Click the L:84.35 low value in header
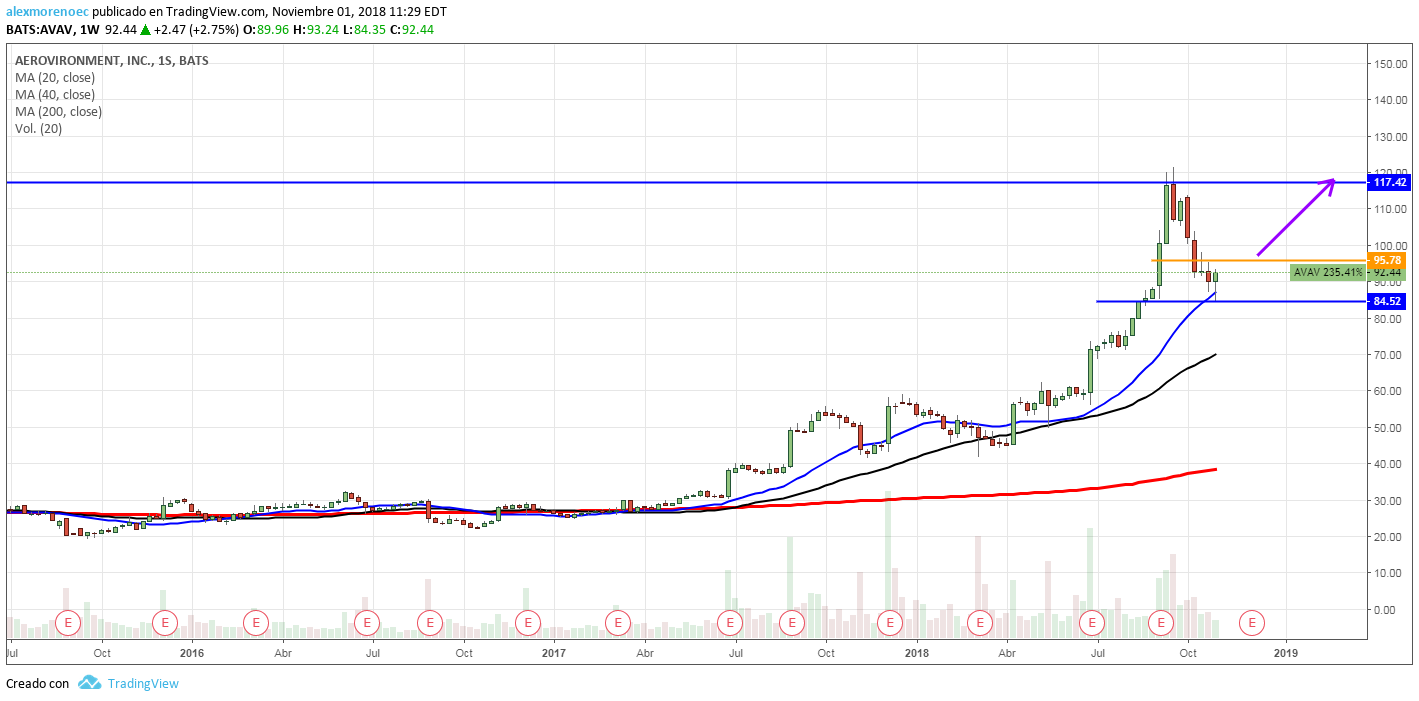This screenshot has width=1419, height=701. click(x=367, y=30)
